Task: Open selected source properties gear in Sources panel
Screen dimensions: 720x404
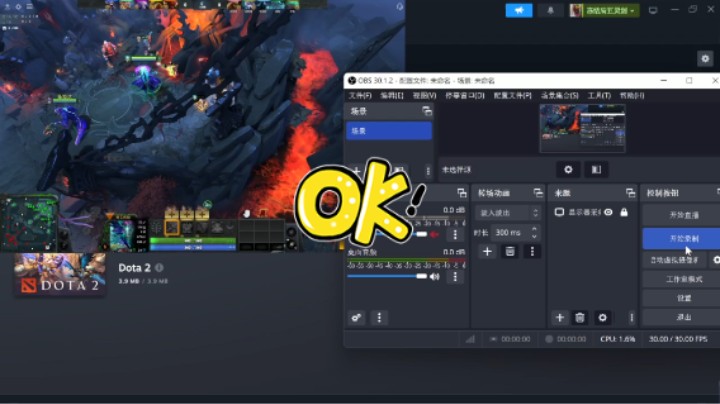Action: tap(602, 318)
